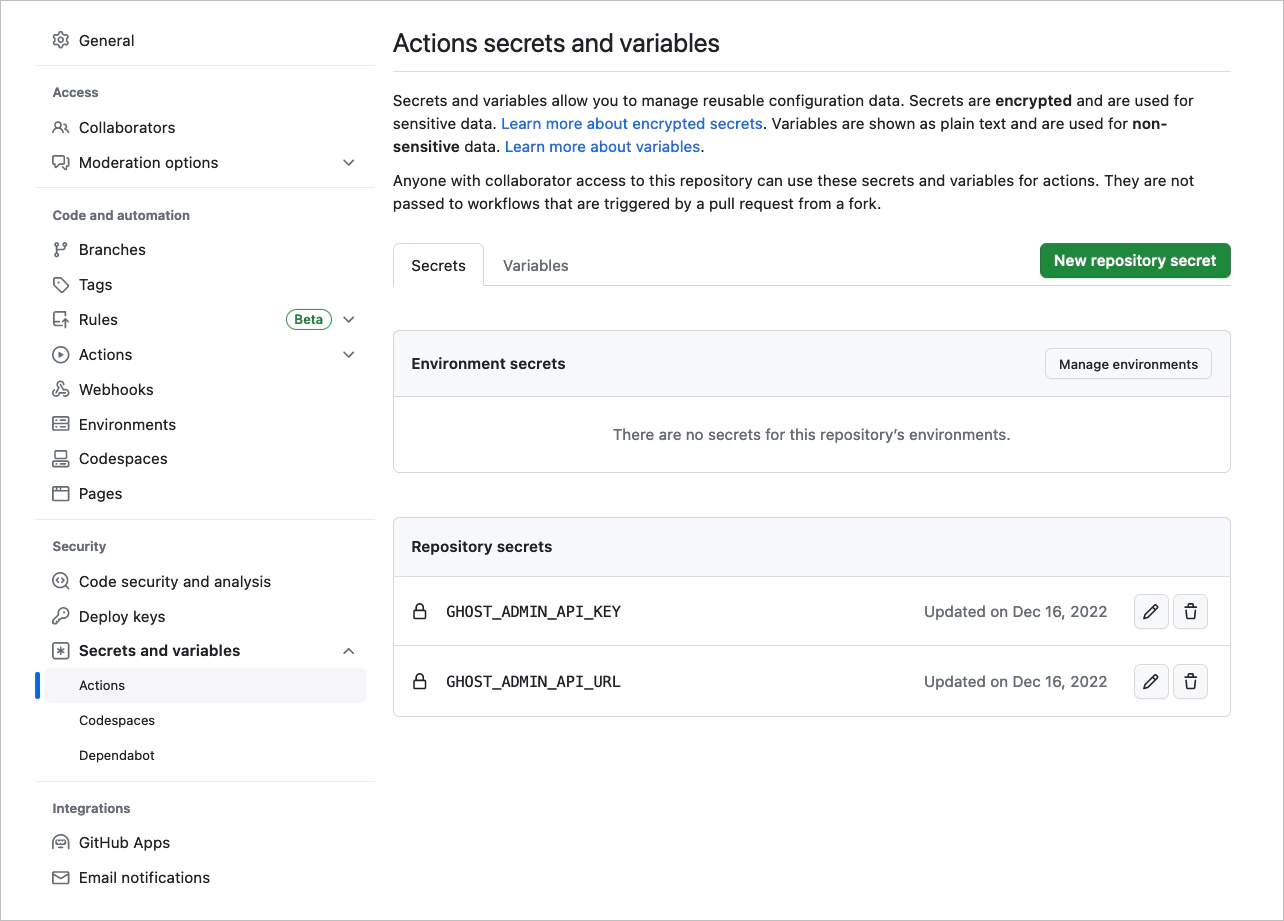Image resolution: width=1284 pixels, height=921 pixels.
Task: Open Learn more about encrypted secrets link
Action: coord(631,124)
